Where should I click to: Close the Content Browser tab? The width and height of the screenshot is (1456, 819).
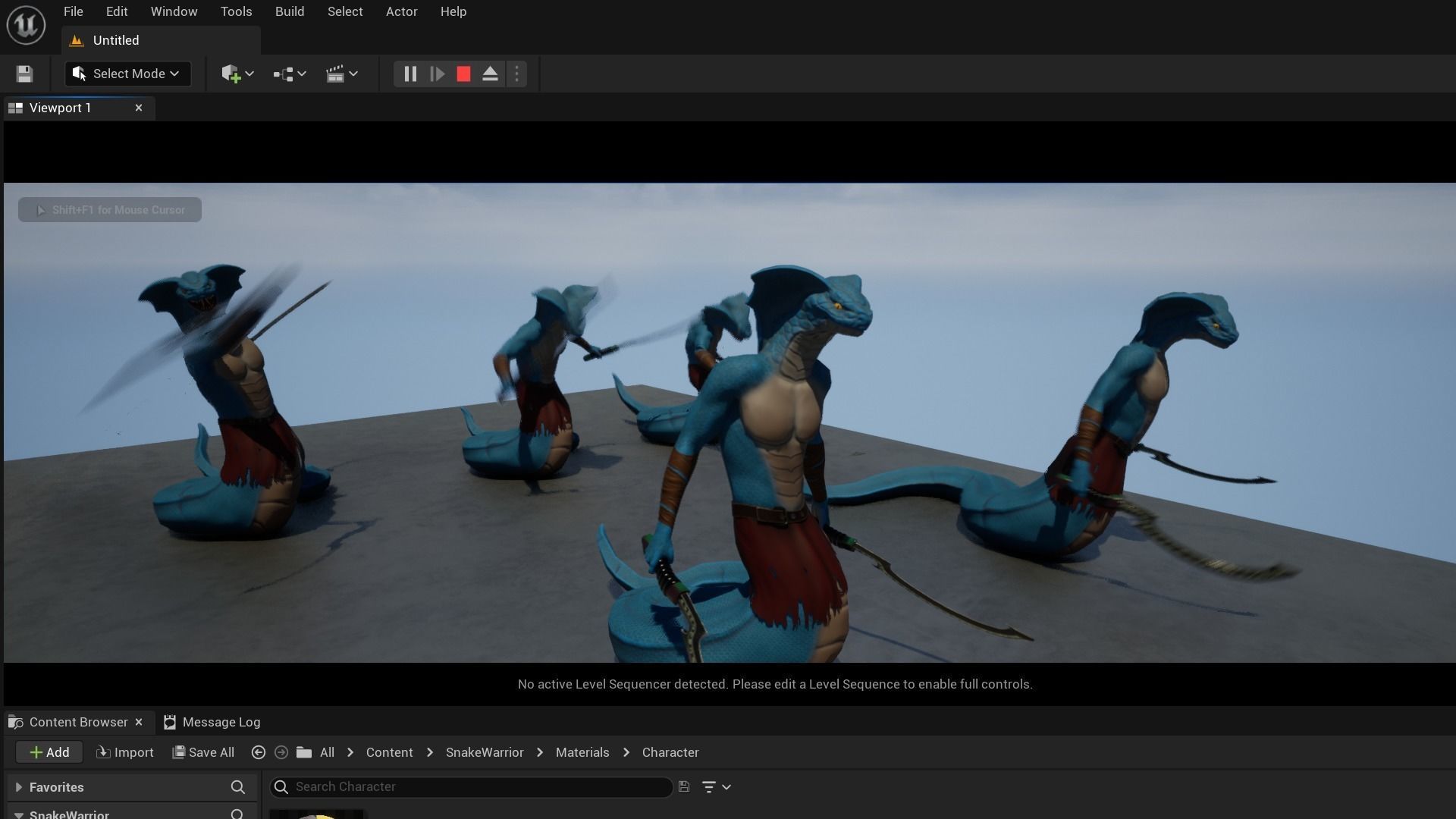[x=139, y=722]
